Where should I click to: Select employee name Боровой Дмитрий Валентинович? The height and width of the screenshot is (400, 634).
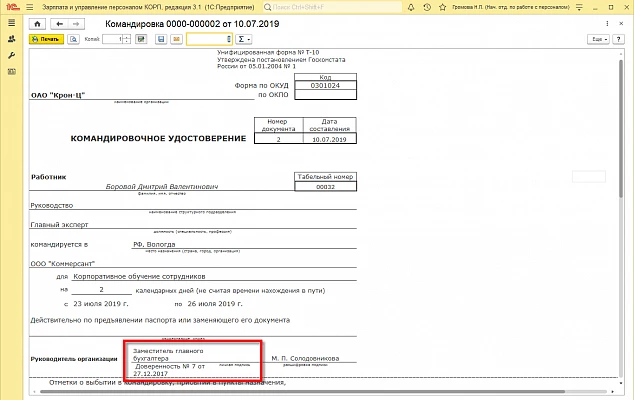click(x=162, y=186)
